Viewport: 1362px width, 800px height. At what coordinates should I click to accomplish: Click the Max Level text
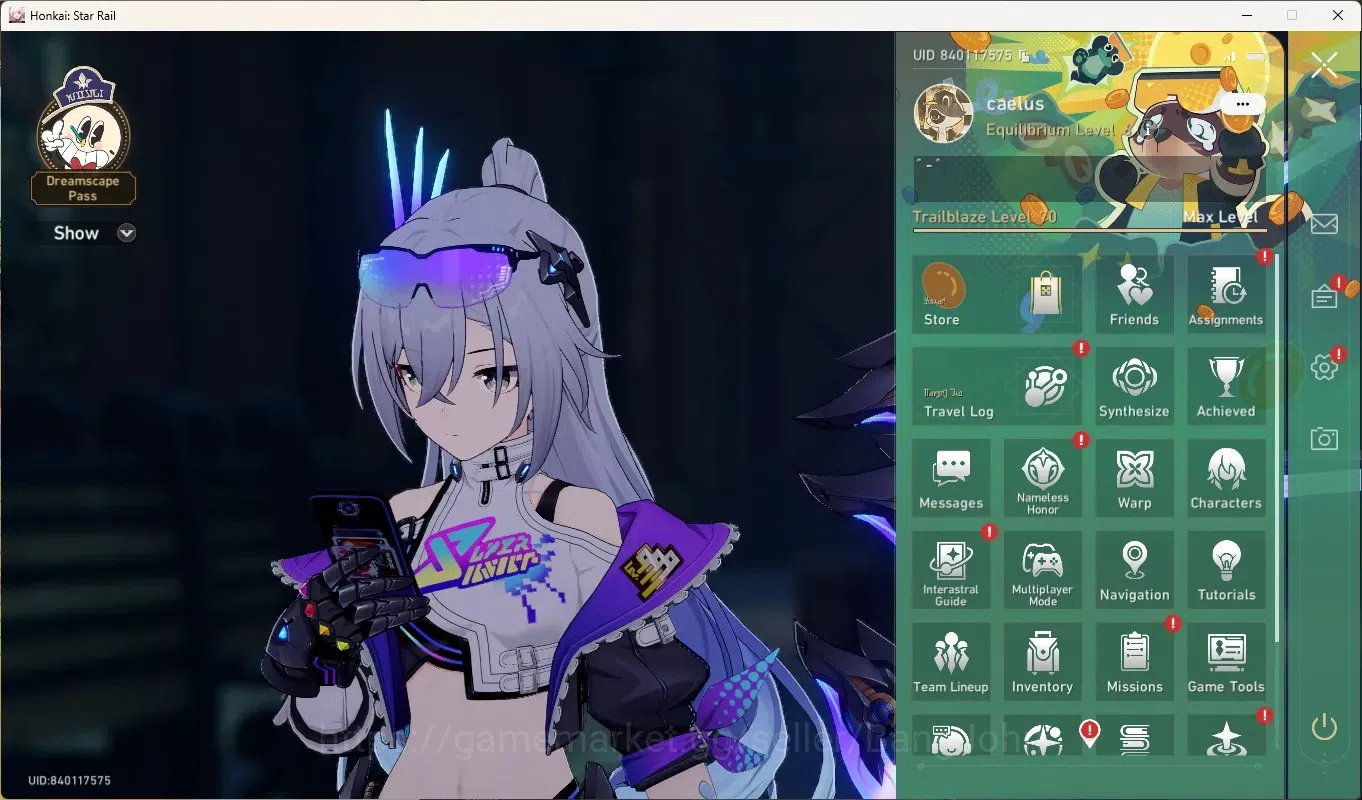pyautogui.click(x=1220, y=217)
